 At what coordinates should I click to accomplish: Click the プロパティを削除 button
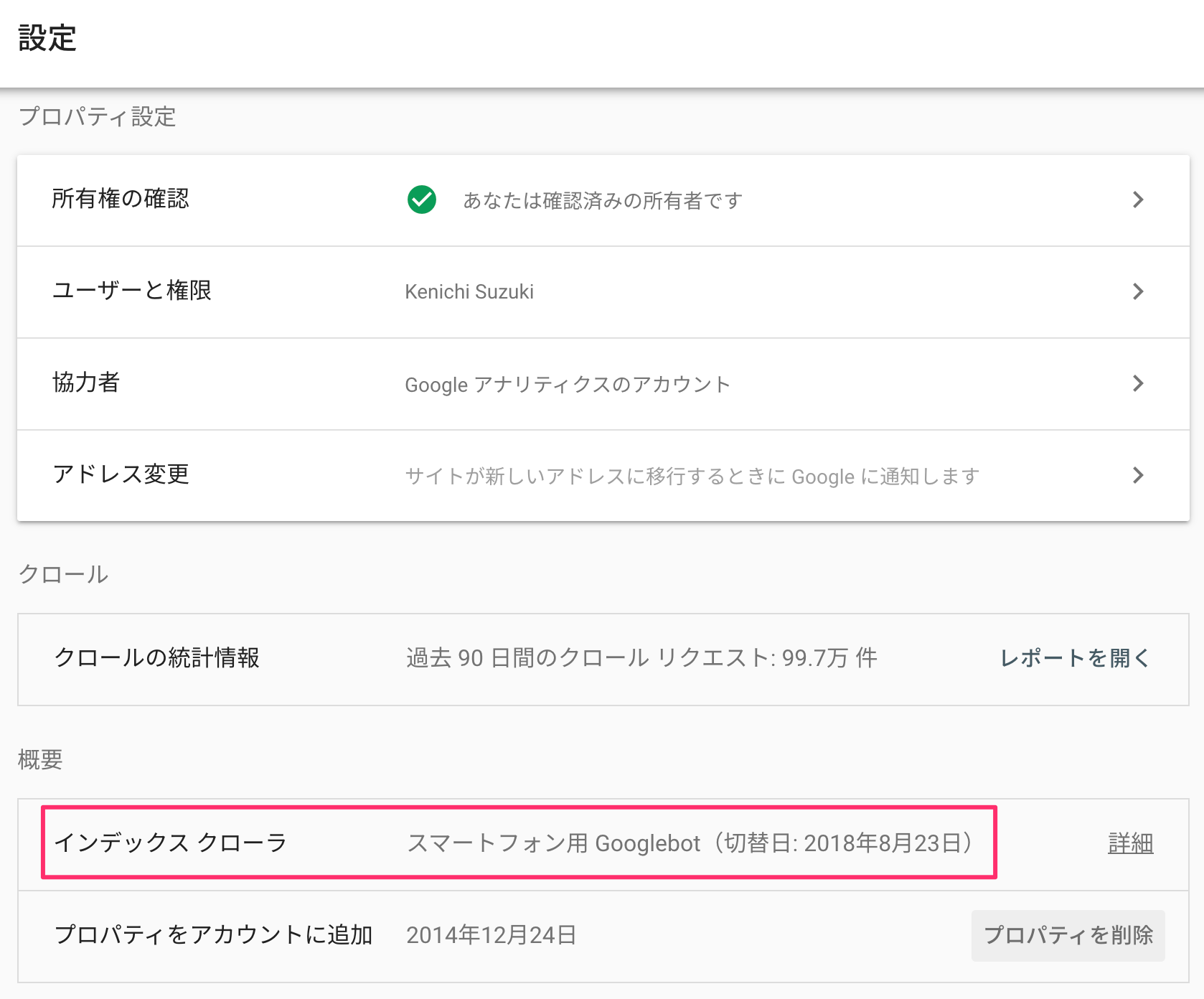tap(1068, 935)
